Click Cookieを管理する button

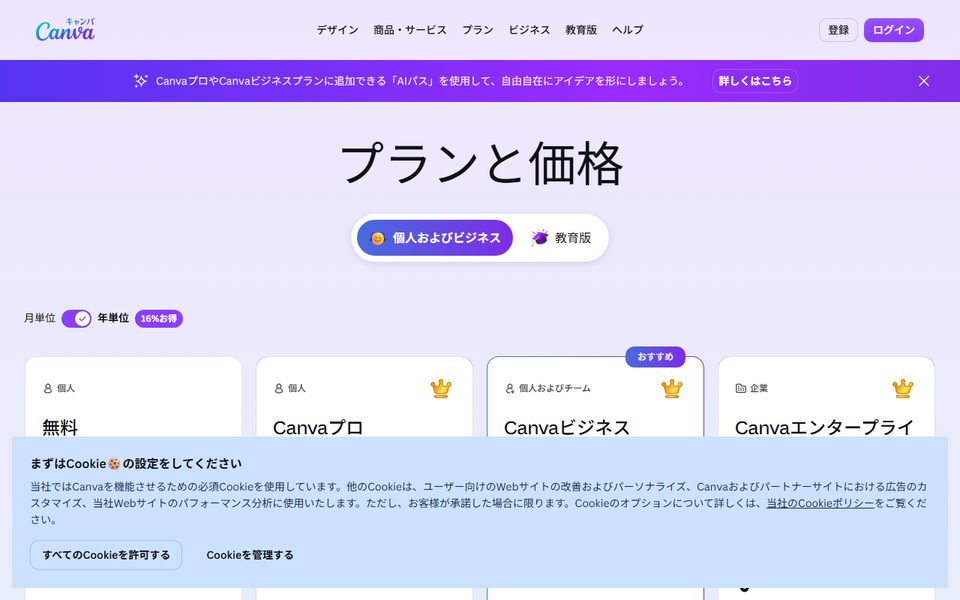click(250, 555)
